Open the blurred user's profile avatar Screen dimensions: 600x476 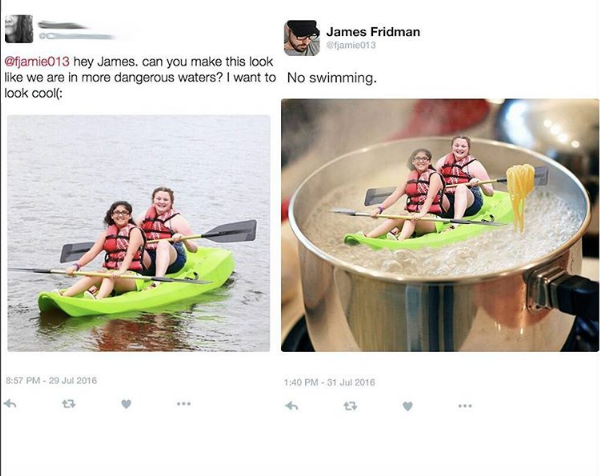coord(19,29)
